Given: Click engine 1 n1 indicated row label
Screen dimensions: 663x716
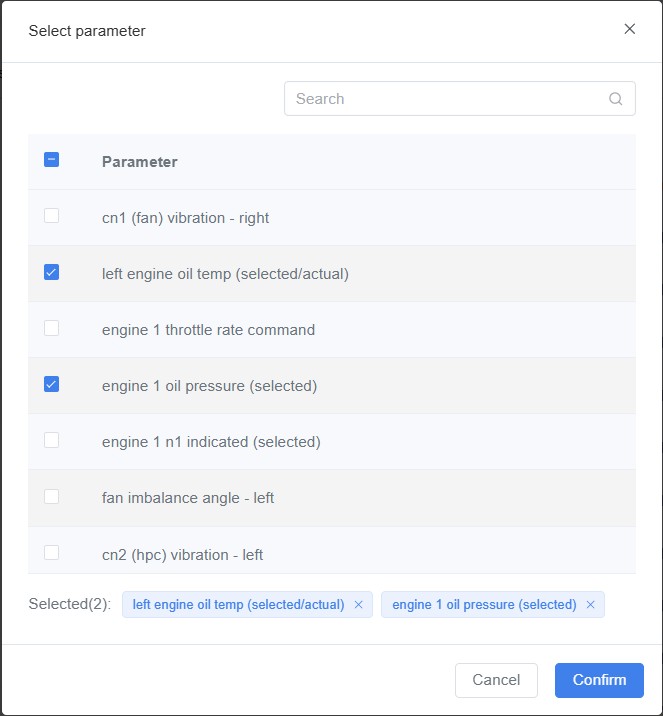Looking at the screenshot, I should [211, 442].
